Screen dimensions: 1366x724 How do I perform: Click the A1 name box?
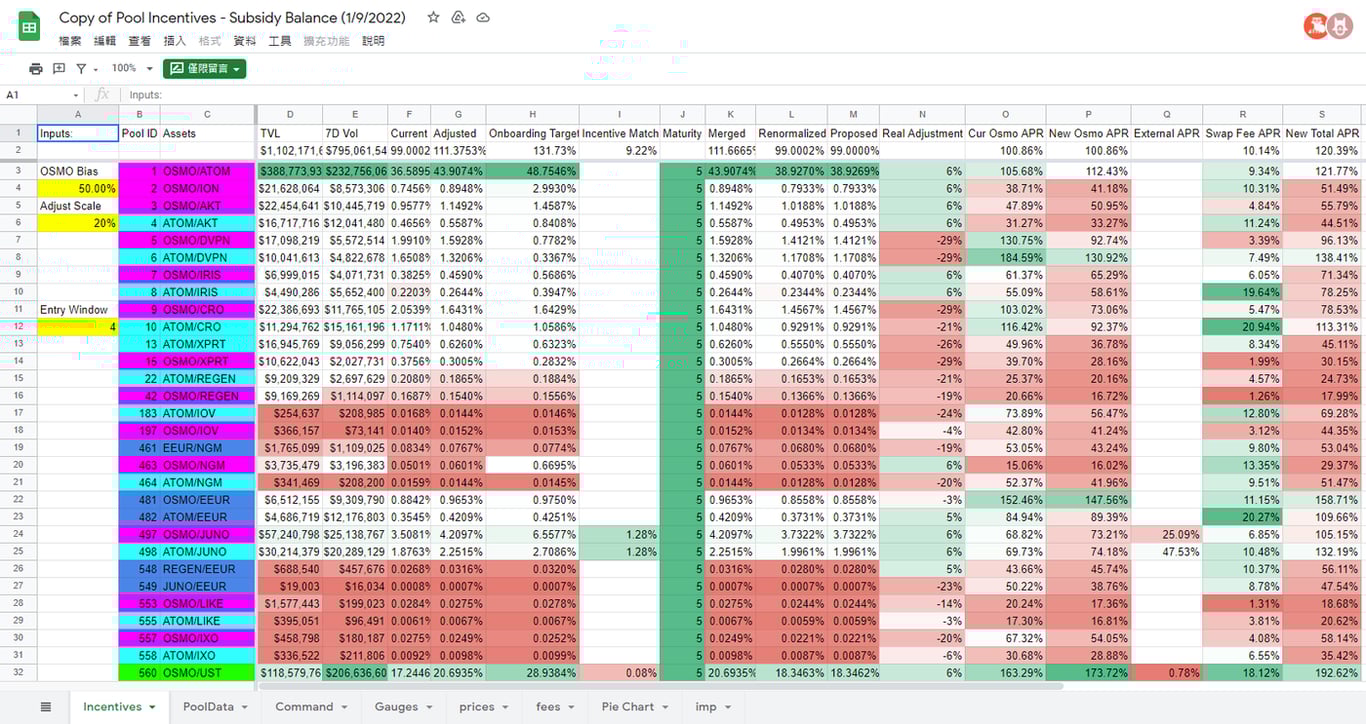(38, 94)
